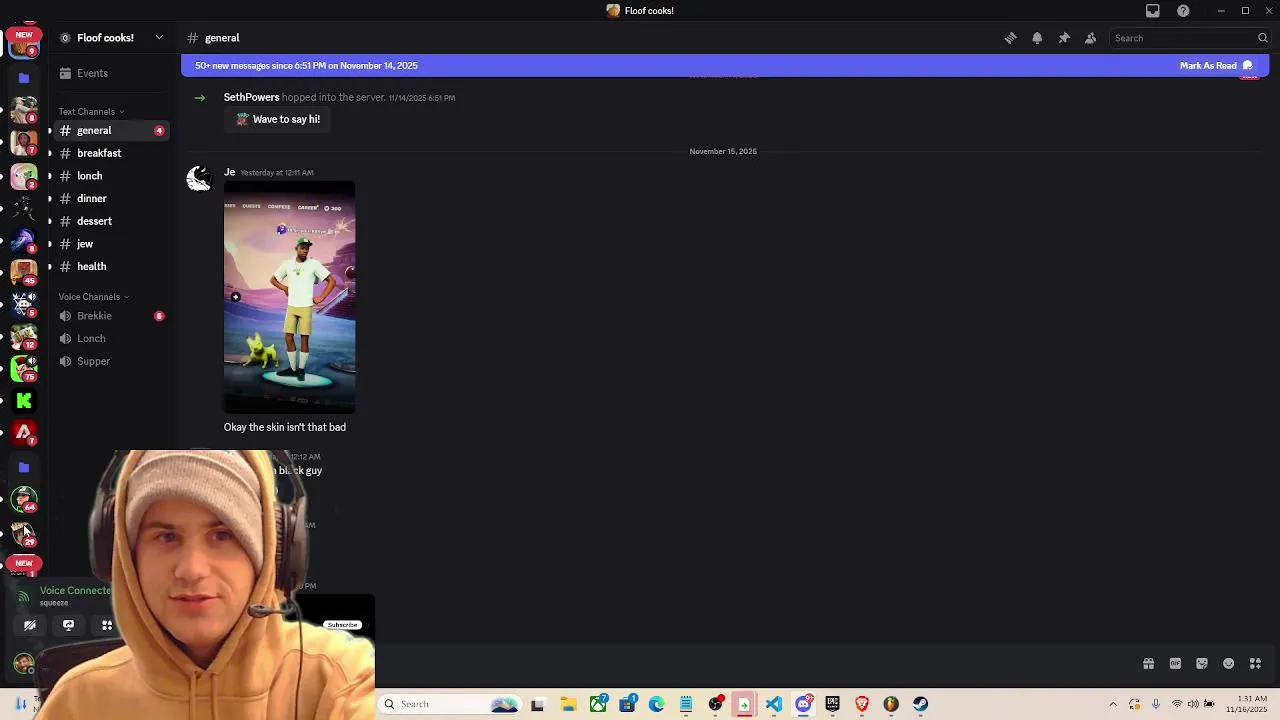Collapse the Voice Channels category
The width and height of the screenshot is (1280, 720).
93,296
